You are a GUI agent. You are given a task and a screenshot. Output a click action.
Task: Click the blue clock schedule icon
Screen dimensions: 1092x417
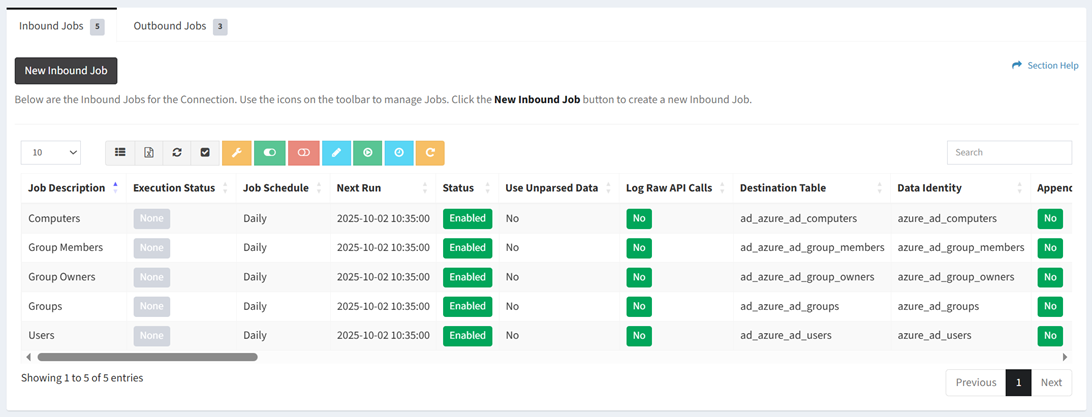[x=399, y=153]
